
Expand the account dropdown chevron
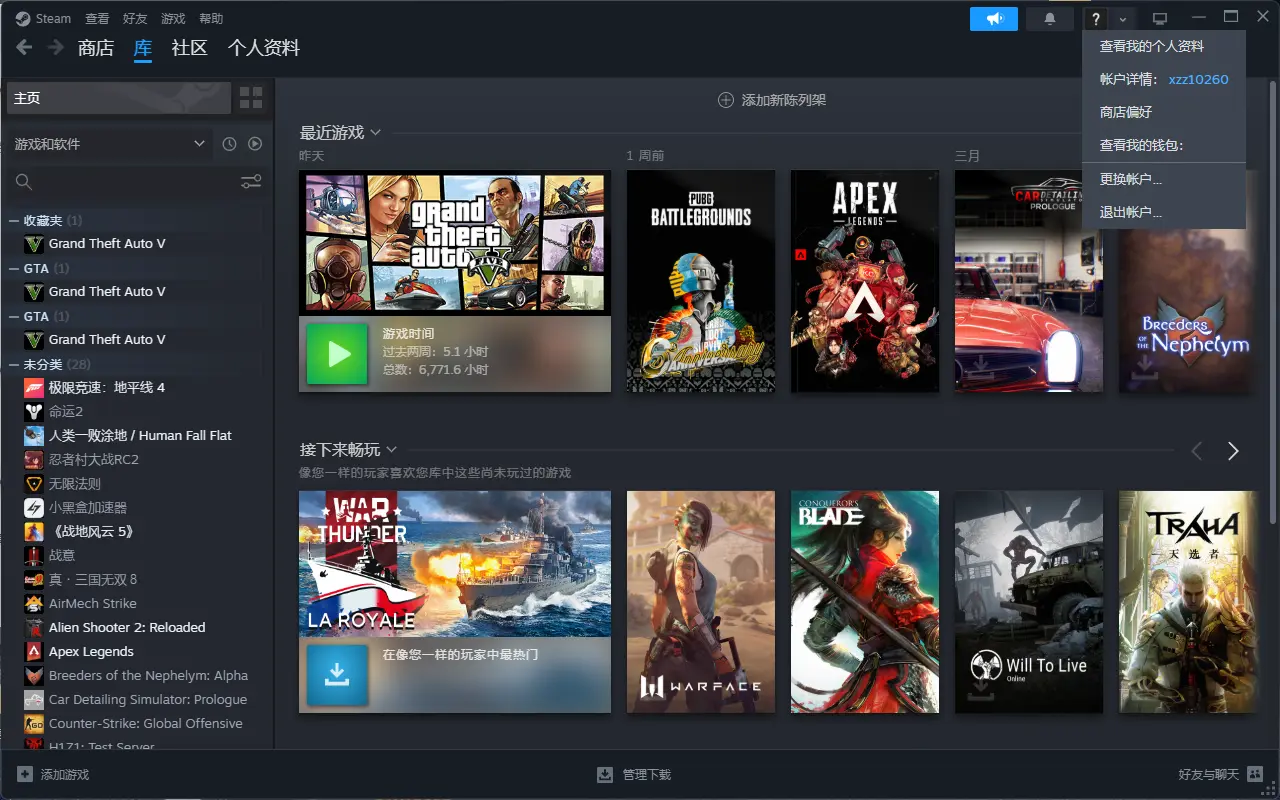[1123, 19]
